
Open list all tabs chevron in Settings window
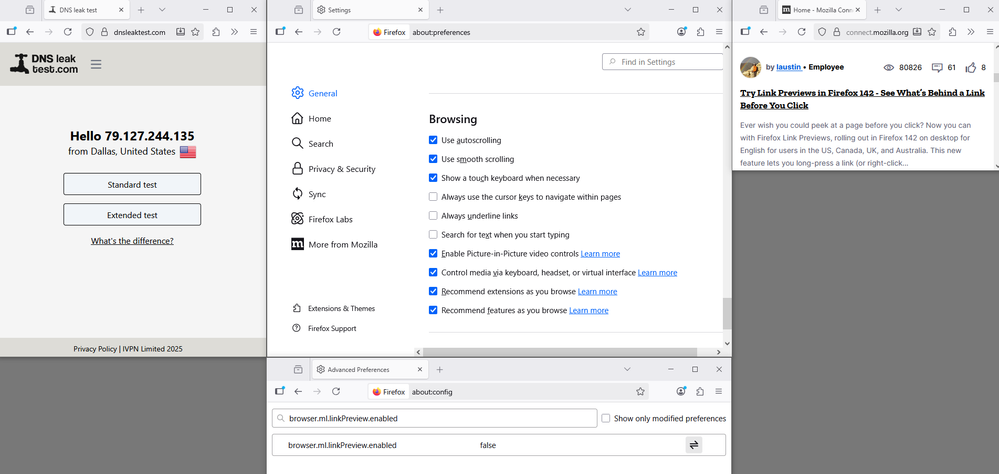point(628,9)
